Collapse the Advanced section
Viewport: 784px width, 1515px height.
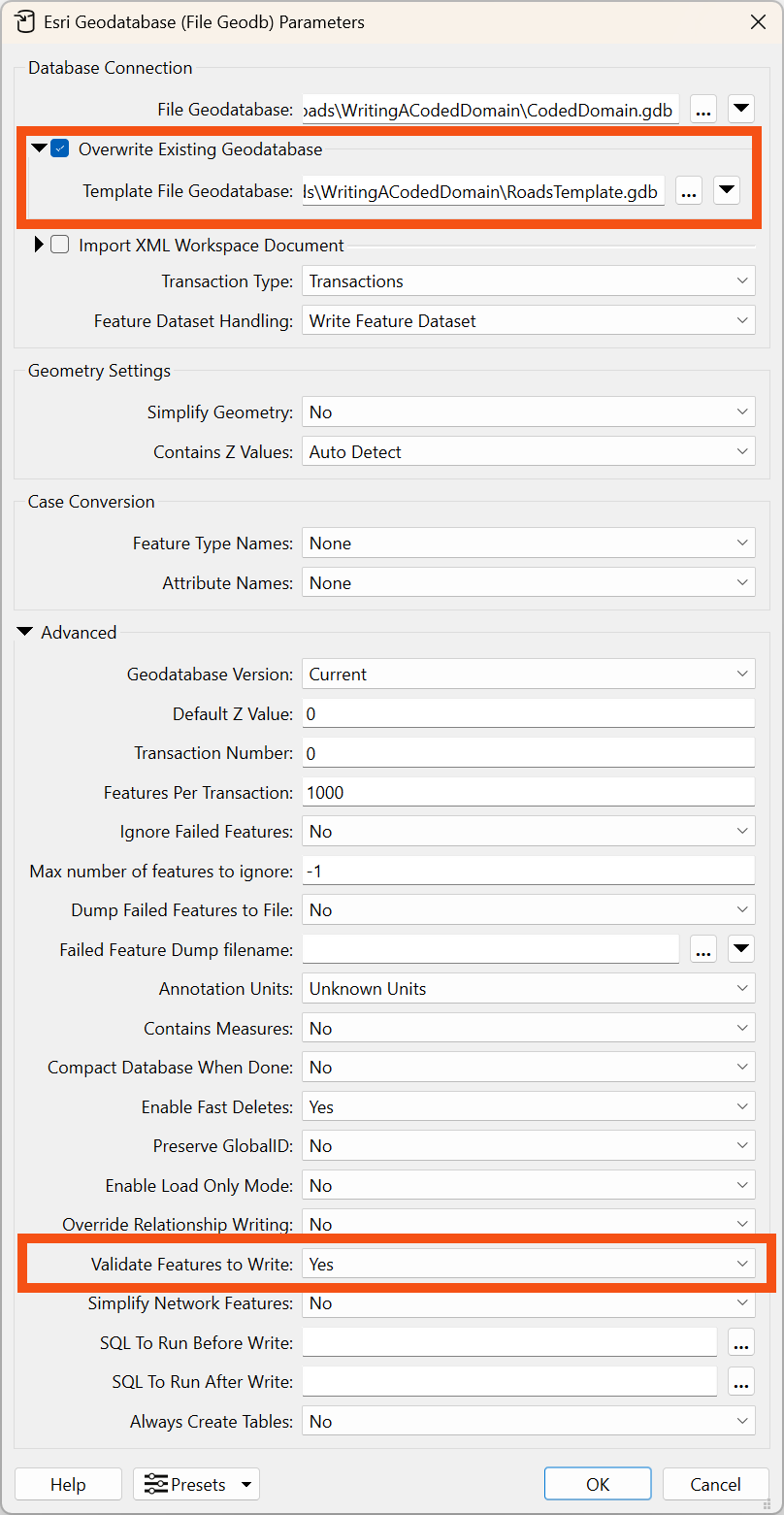coord(23,631)
